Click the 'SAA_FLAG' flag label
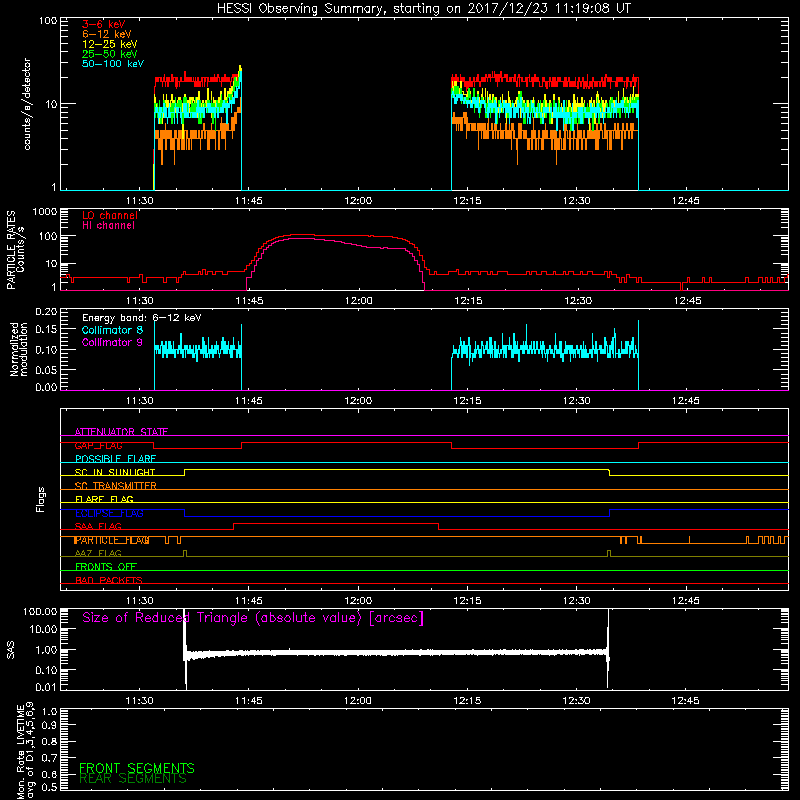 [x=98, y=527]
